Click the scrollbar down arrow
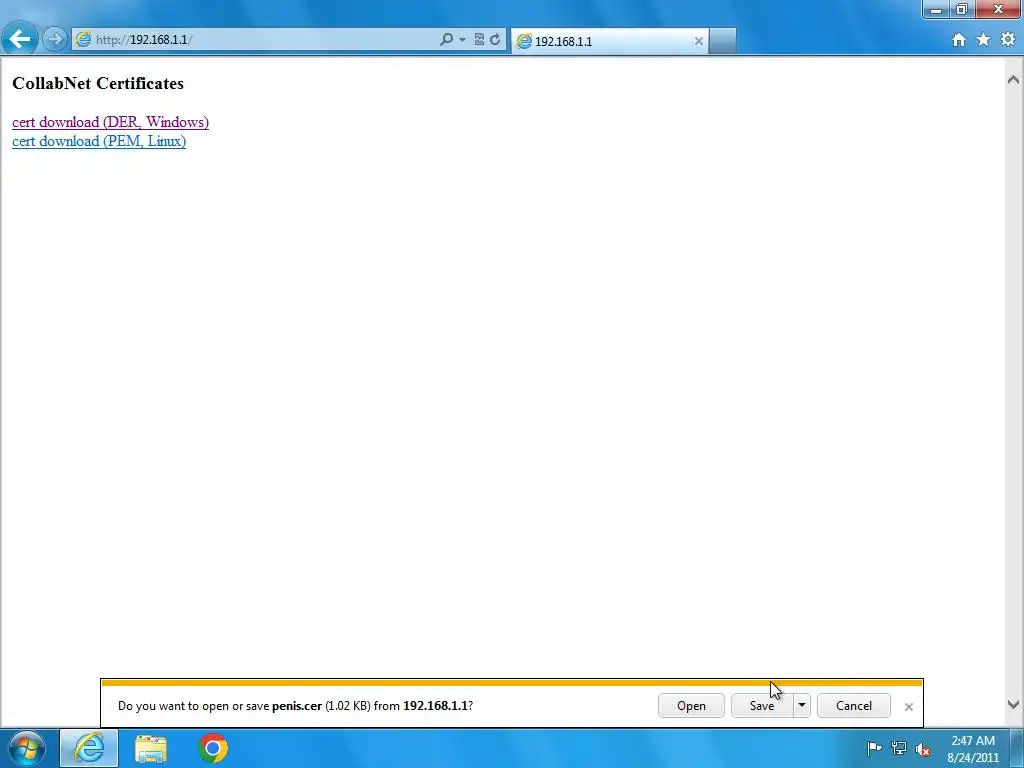The image size is (1024, 768). click(1014, 704)
